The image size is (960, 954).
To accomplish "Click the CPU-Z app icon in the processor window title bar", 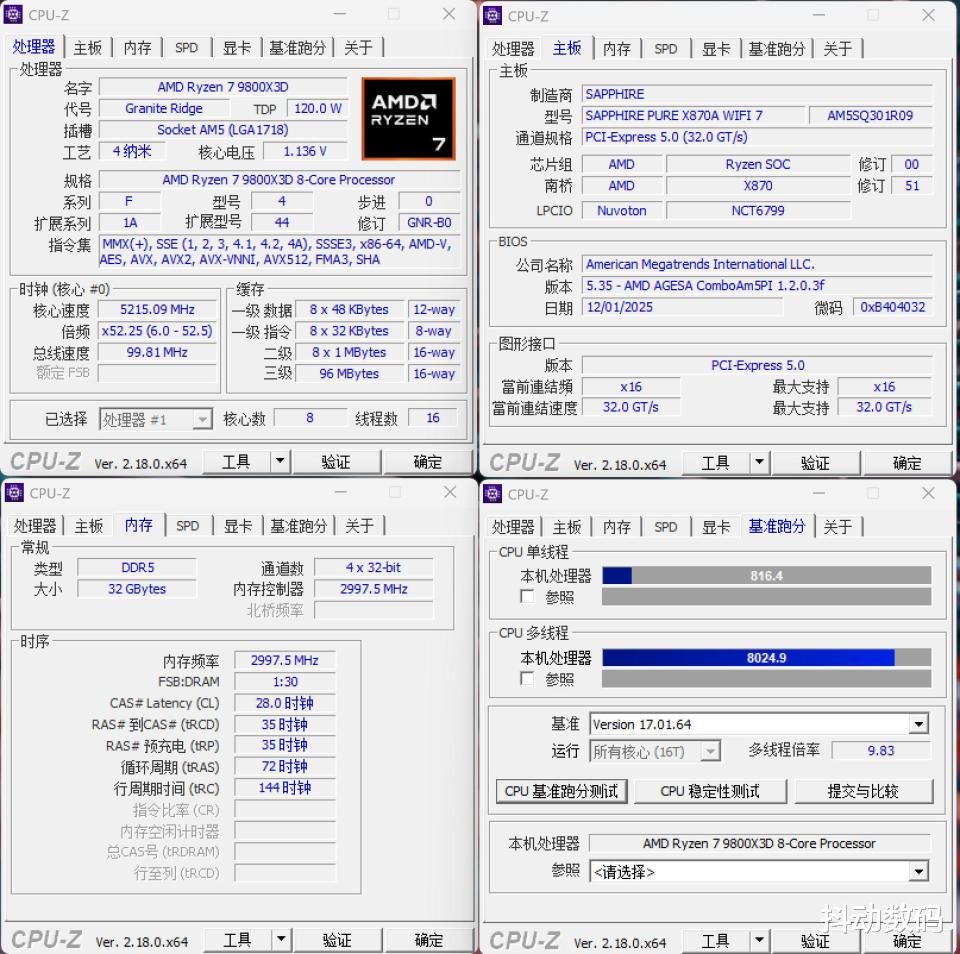I will click(x=13, y=14).
